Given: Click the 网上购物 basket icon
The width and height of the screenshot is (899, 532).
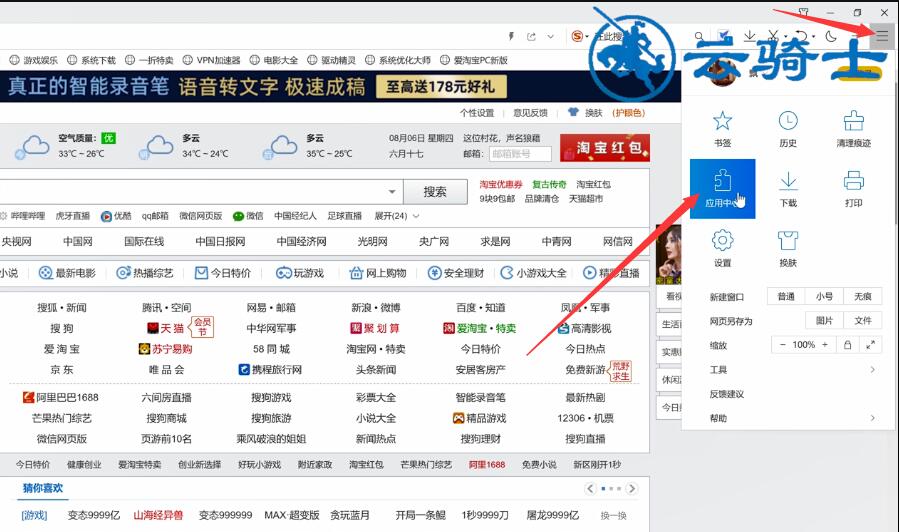Looking at the screenshot, I should point(356,273).
